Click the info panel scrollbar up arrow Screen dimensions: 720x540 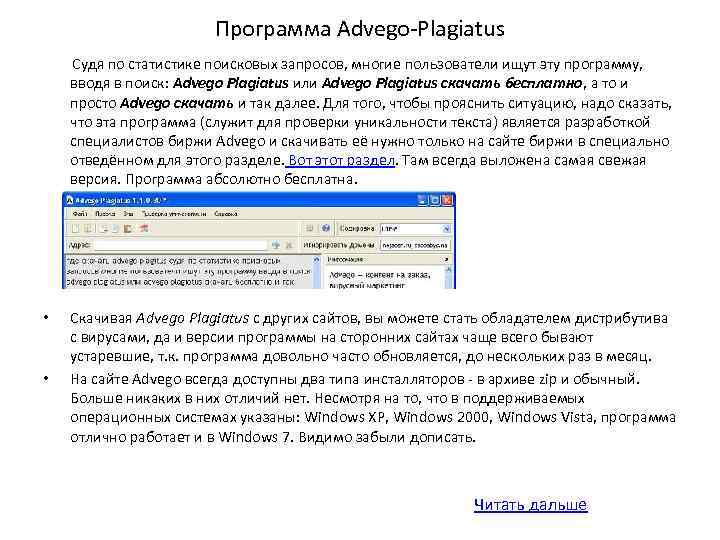tap(448, 270)
